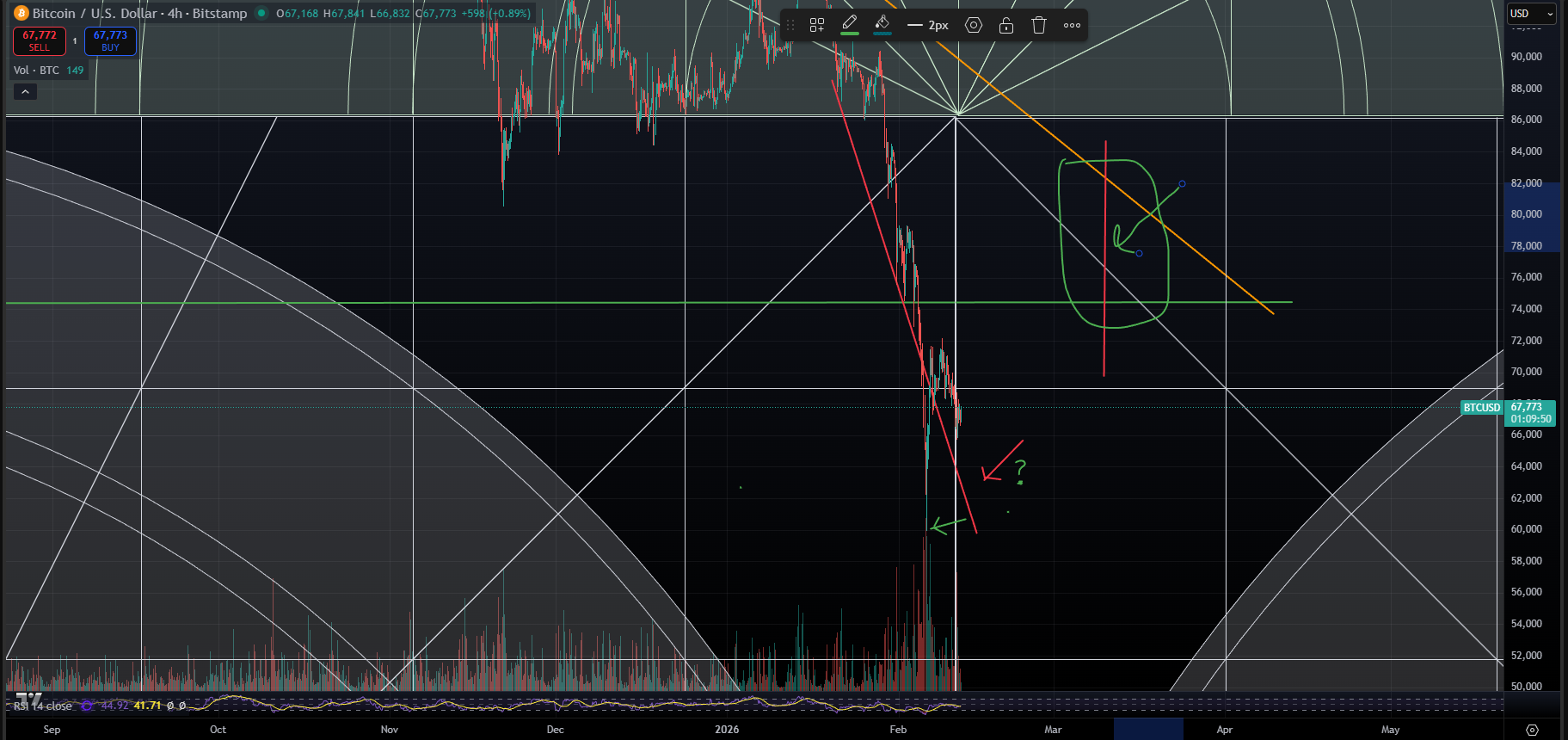Click the 86,000 price scale label

tap(1526, 119)
